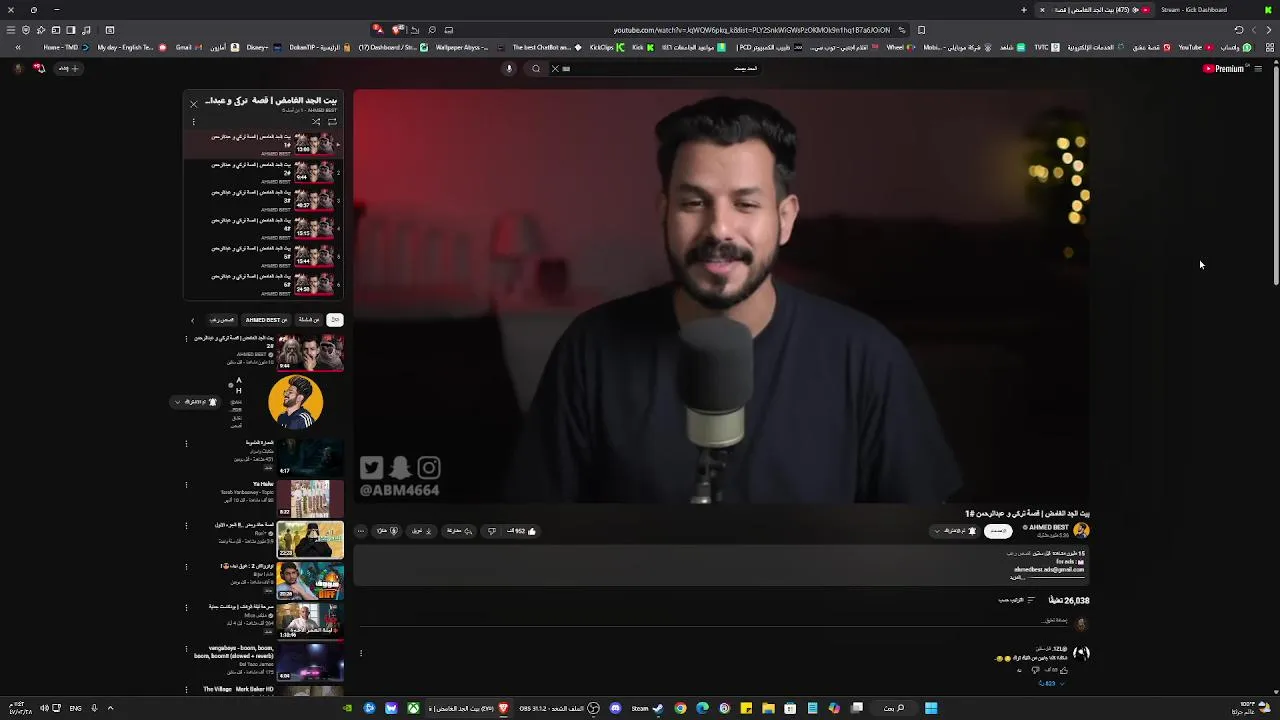Open comments sort by dropdown
1280x720 pixels.
(1018, 600)
